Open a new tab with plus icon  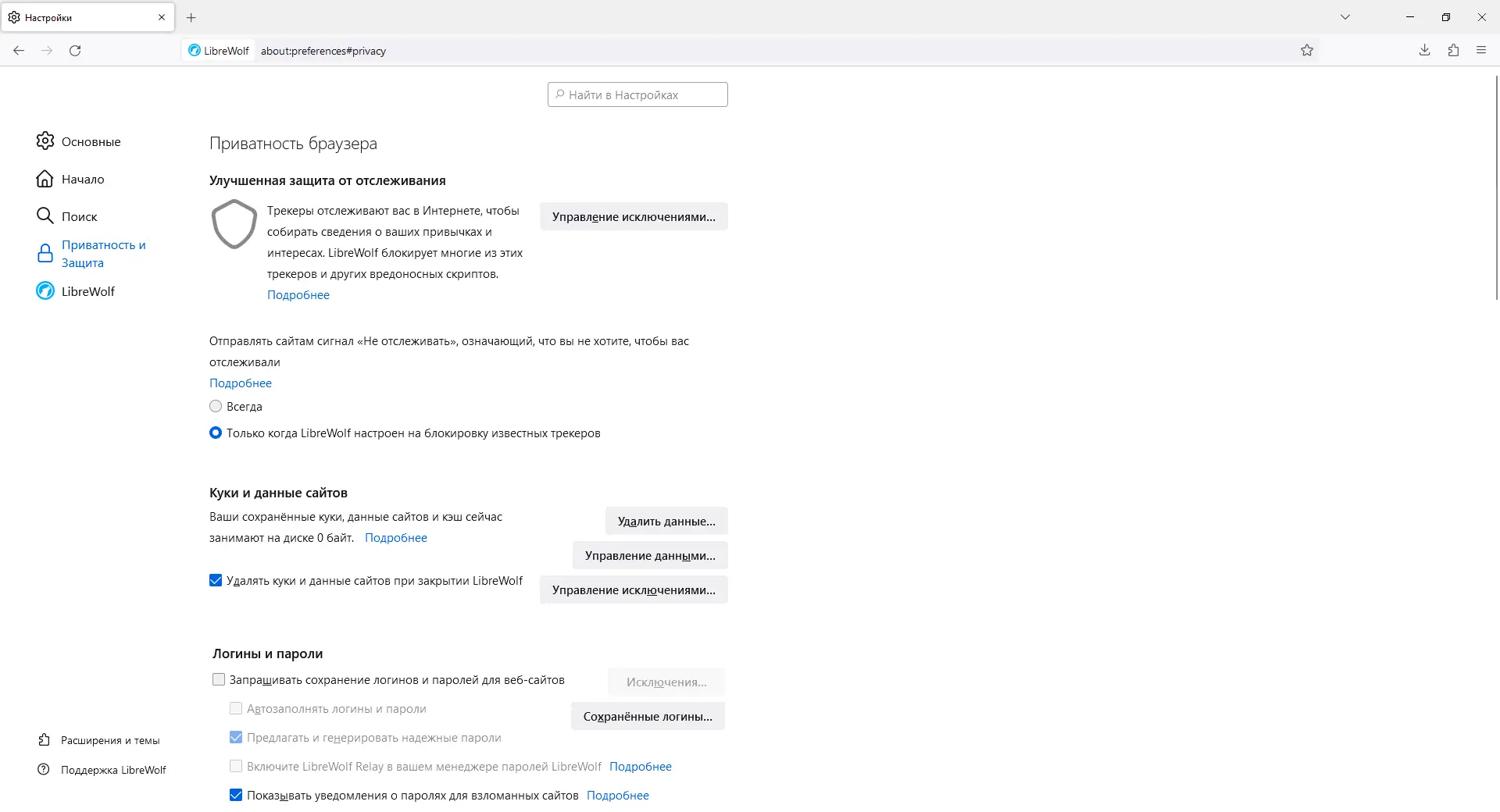point(191,17)
